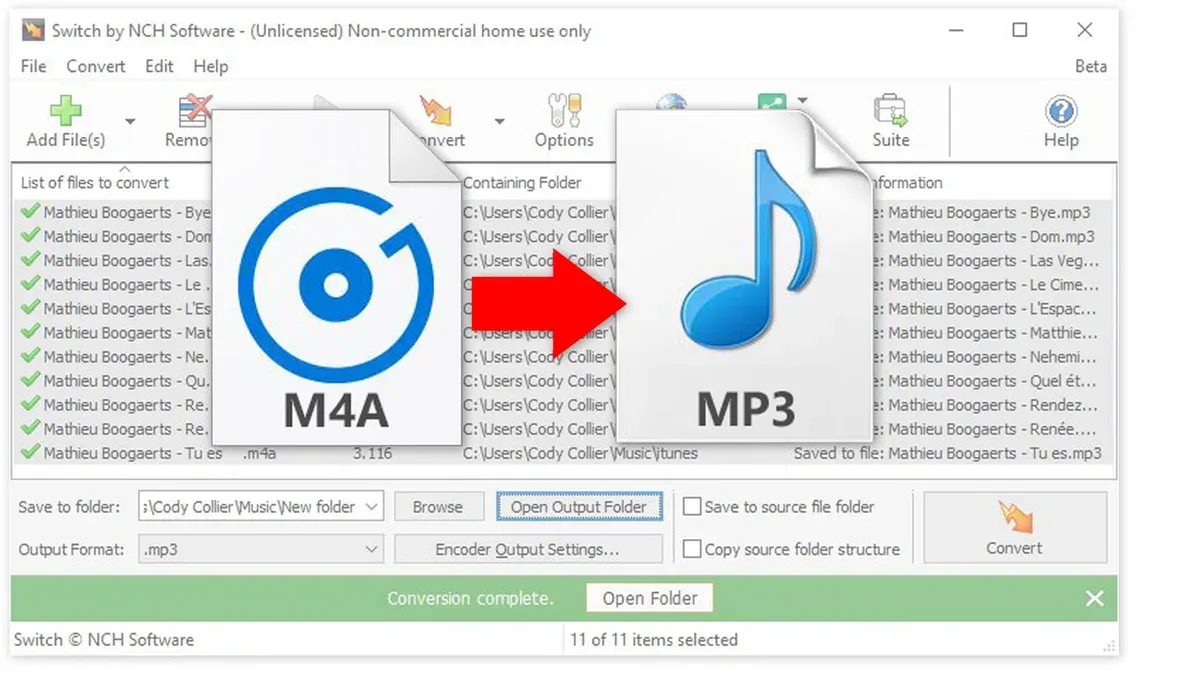The width and height of the screenshot is (1200, 675).
Task: Select row Mathieu Boogaerts - Renée....
Action: [564, 428]
